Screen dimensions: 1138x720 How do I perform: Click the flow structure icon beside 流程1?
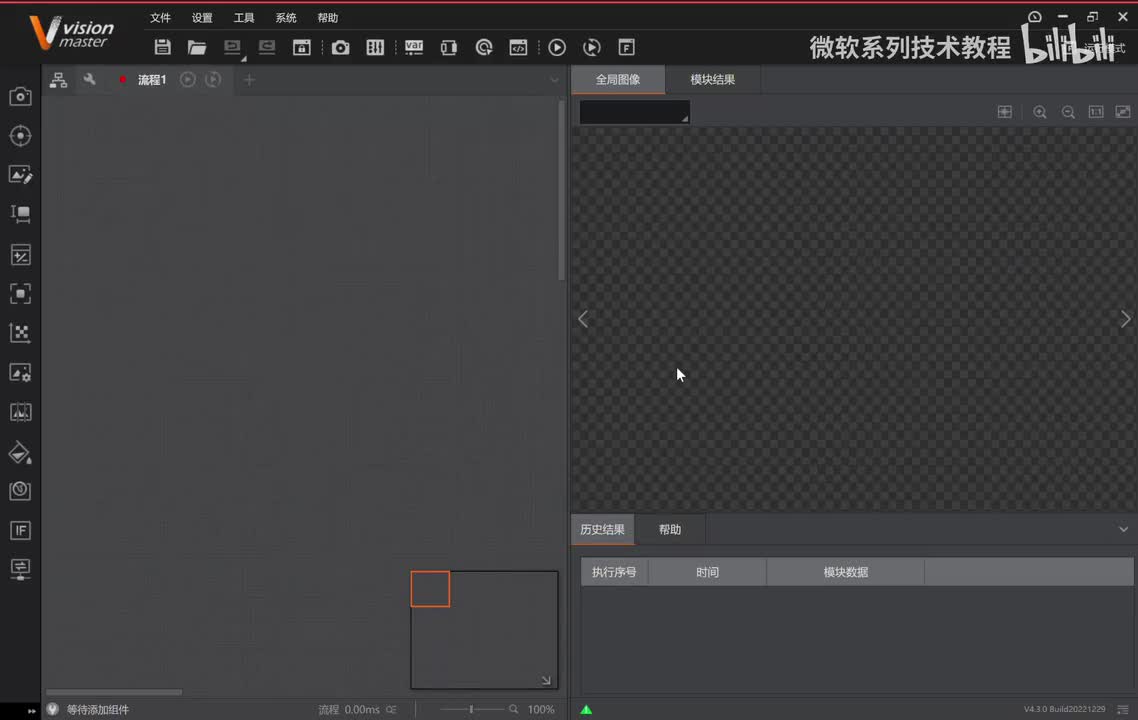[58, 80]
